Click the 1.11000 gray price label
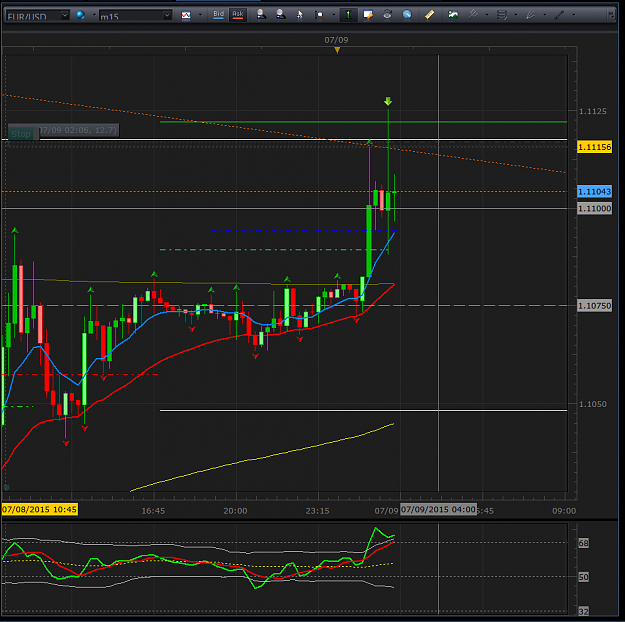The width and height of the screenshot is (625, 622). (594, 209)
